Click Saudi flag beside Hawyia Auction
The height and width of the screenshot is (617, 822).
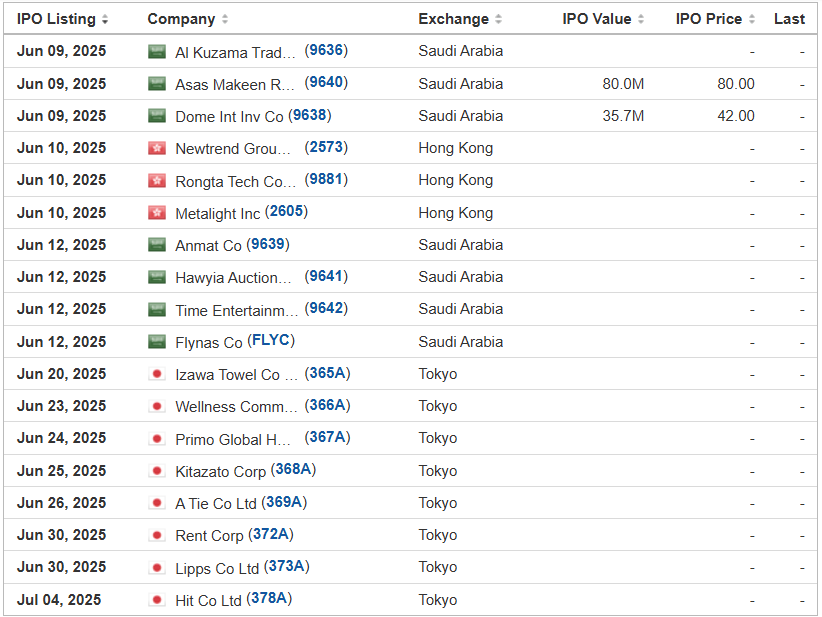pyautogui.click(x=157, y=277)
